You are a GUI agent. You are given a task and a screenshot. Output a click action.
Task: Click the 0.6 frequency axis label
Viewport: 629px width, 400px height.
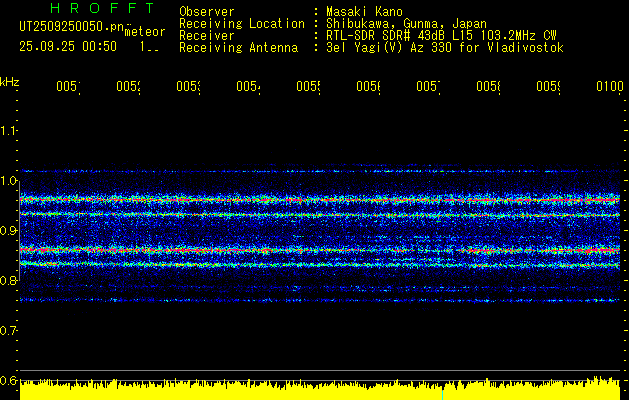8,381
